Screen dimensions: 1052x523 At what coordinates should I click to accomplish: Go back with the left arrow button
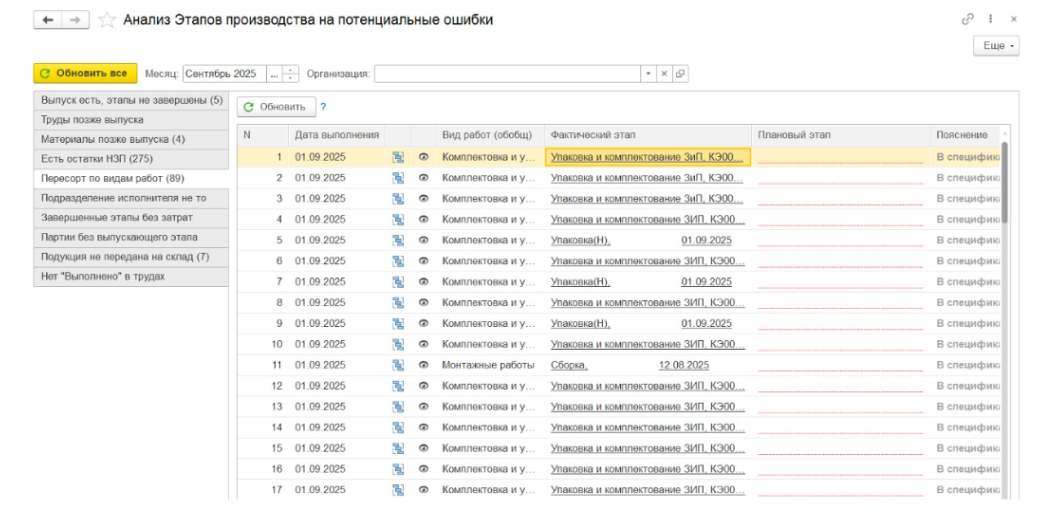[48, 20]
